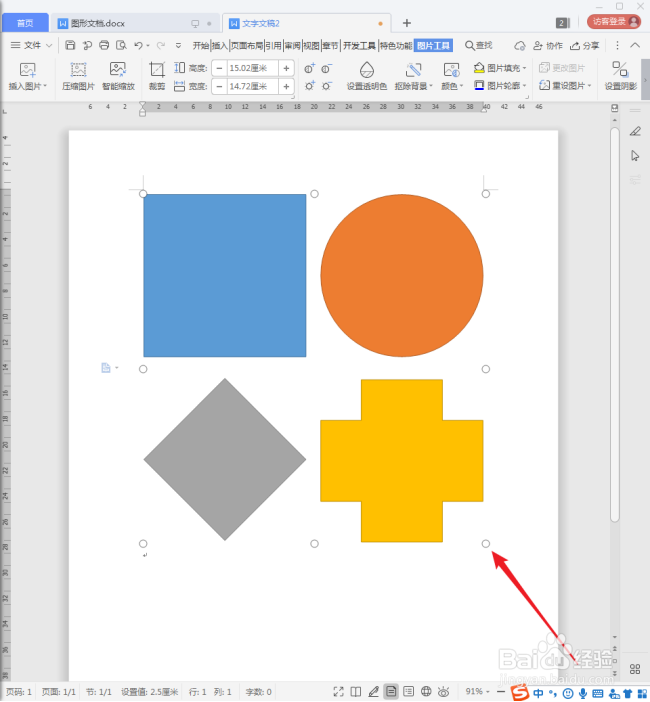Open the 91% zoom level dropdown
650x702 pixels.
pyautogui.click(x=477, y=692)
